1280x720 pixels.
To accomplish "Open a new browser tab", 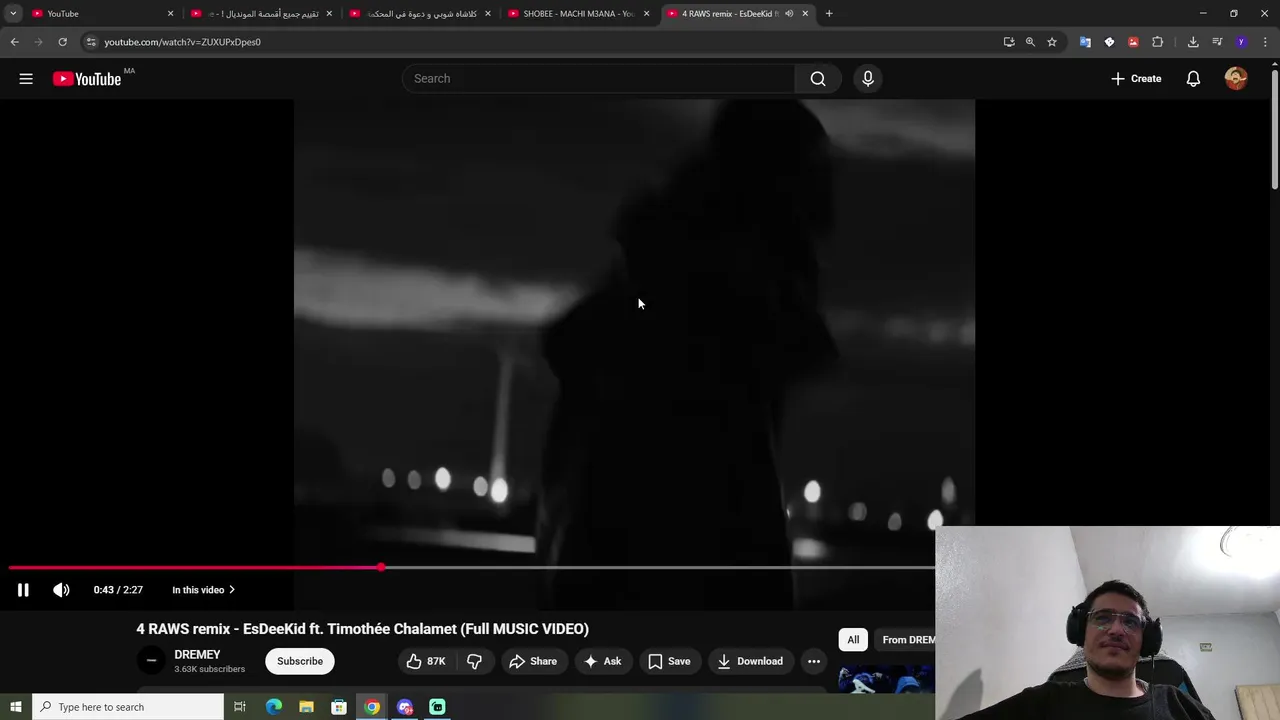I will click(829, 14).
